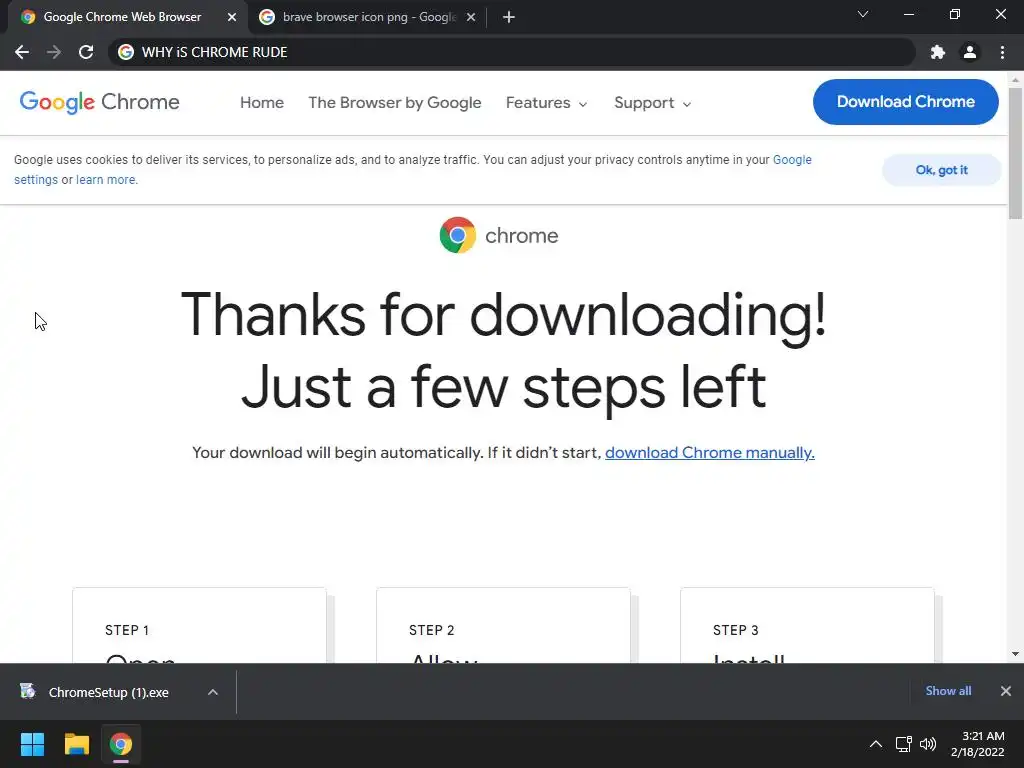Open the learn more cookie link

(x=106, y=180)
